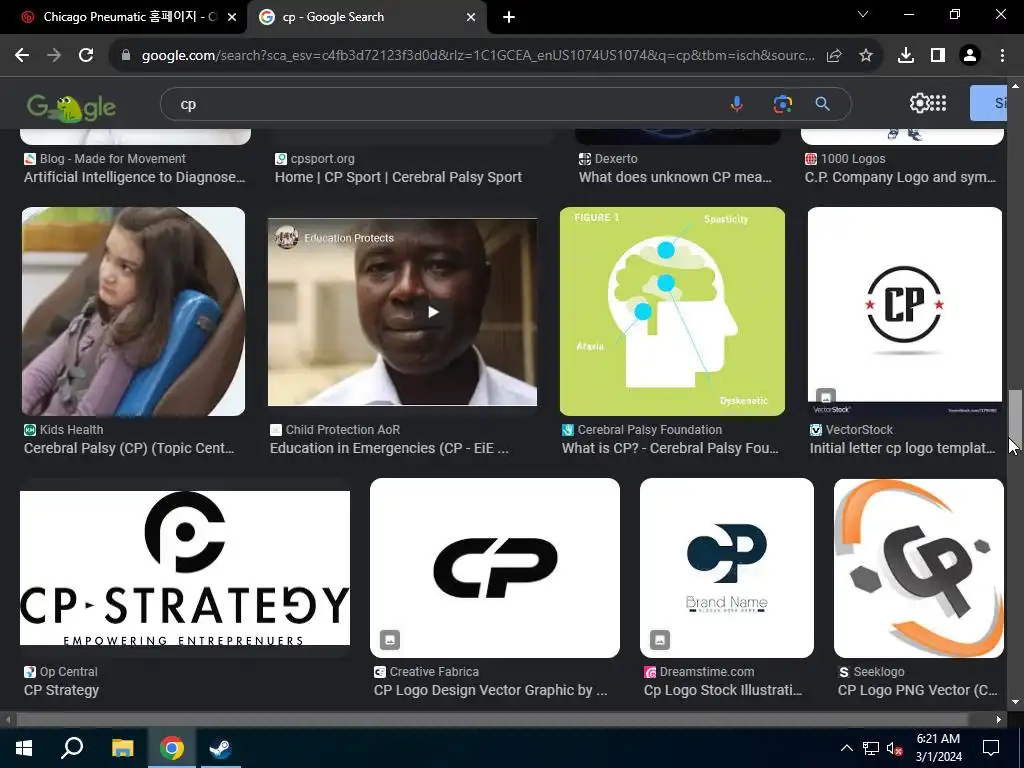
Task: Click the Google frog doodle logo
Action: (71, 107)
